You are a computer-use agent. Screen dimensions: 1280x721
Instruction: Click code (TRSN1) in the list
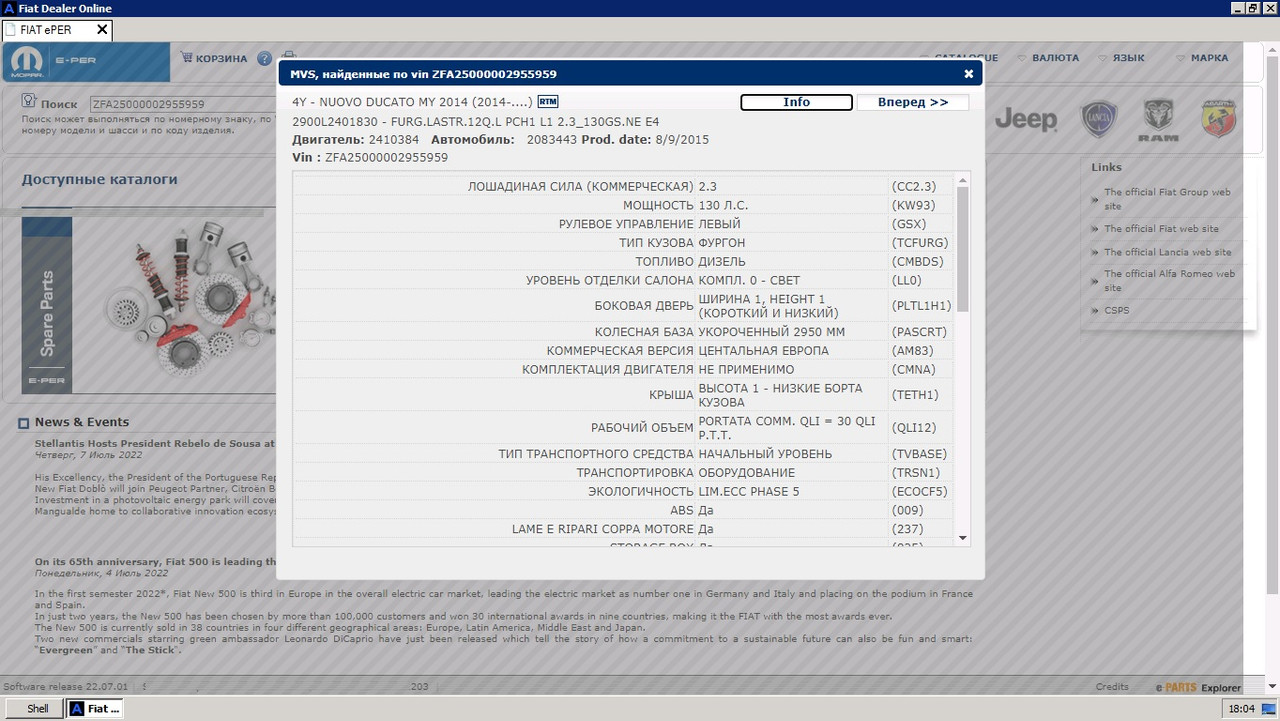pyautogui.click(x=916, y=473)
